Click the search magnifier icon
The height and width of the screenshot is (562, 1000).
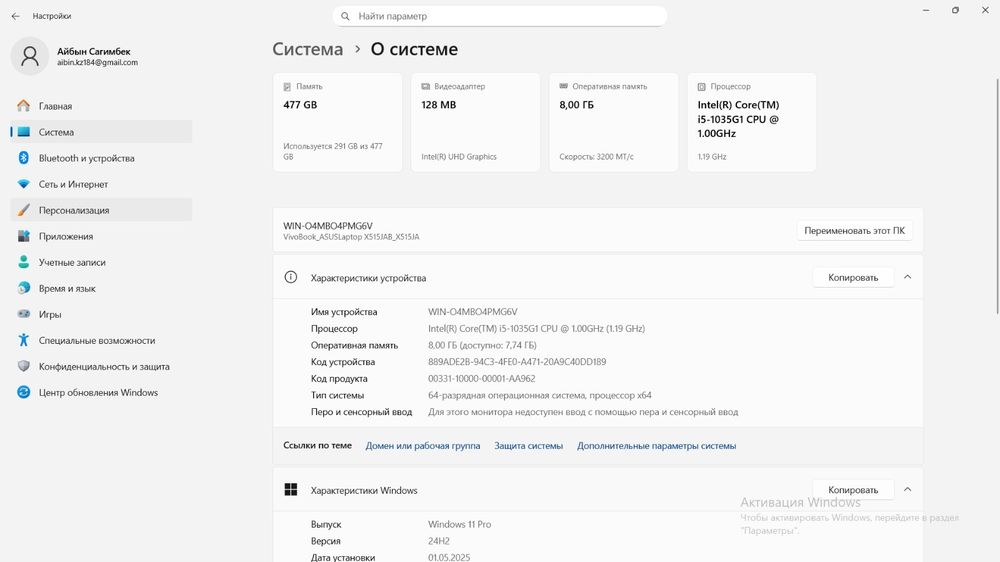pyautogui.click(x=346, y=16)
